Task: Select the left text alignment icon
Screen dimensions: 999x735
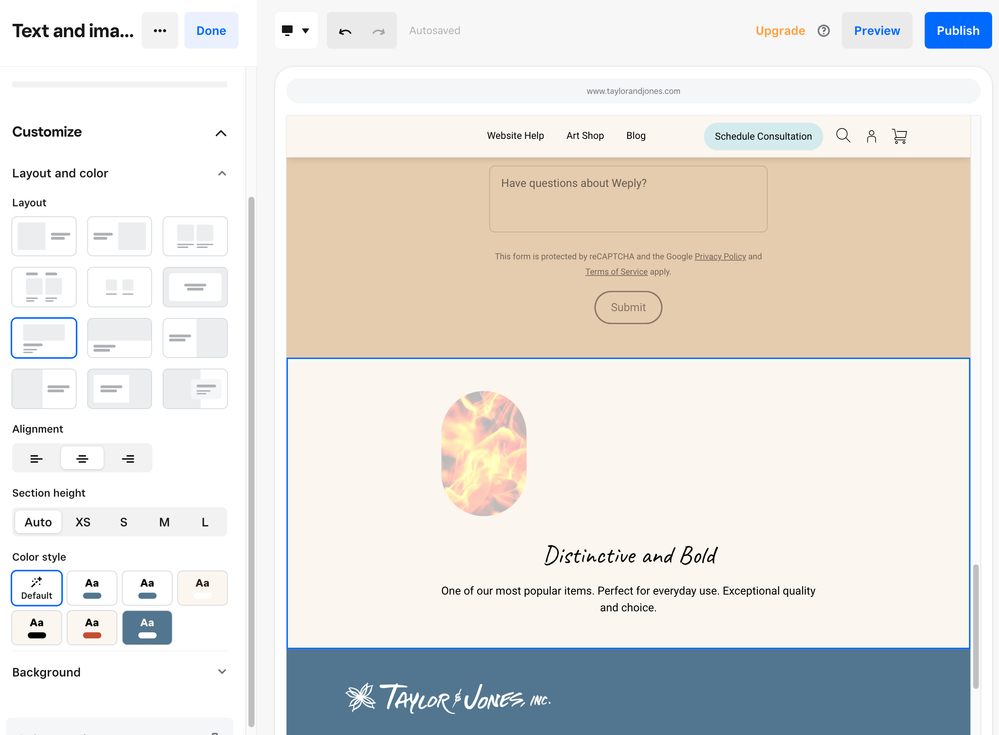Action: 36,458
